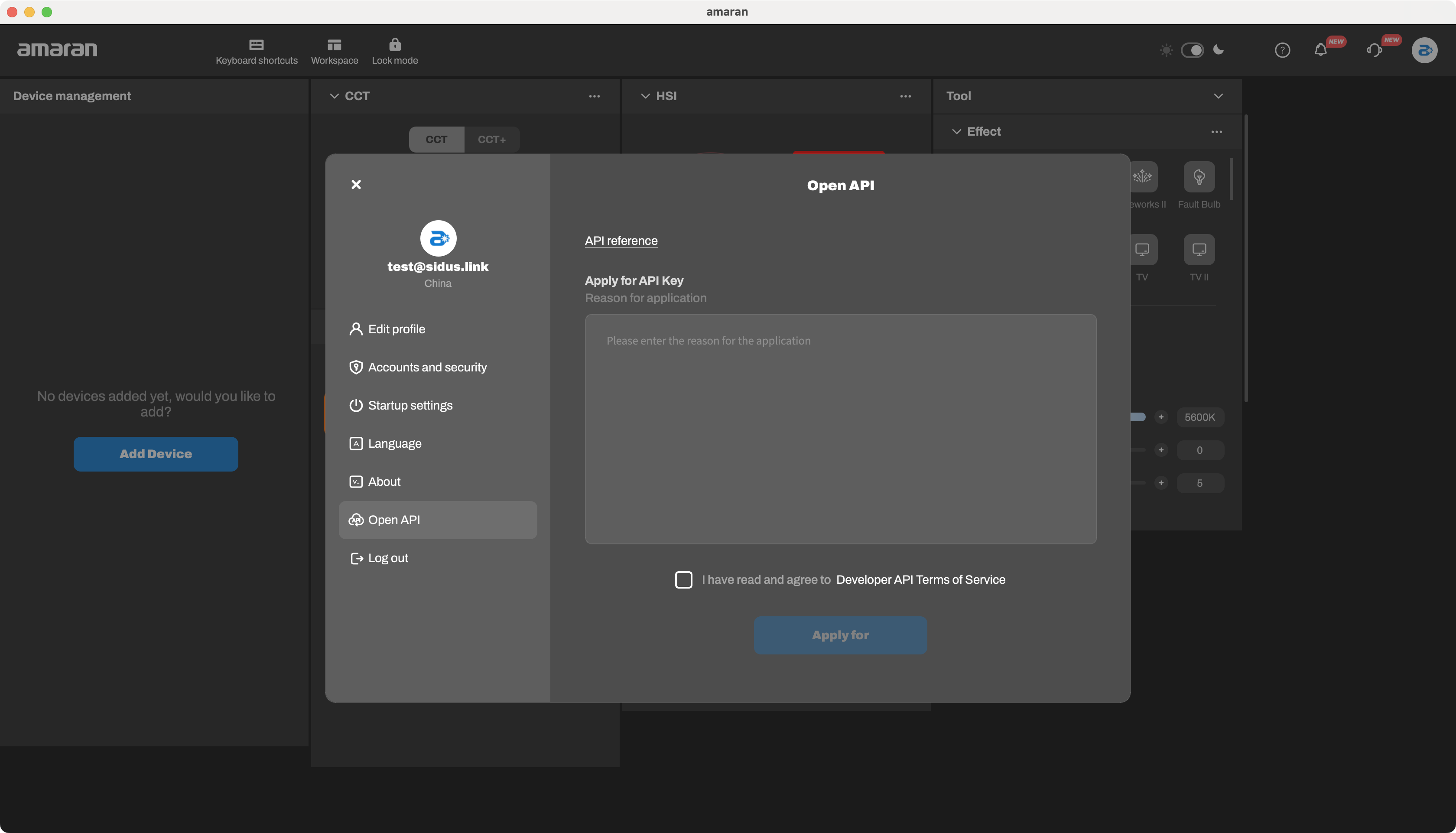Switch to the CCT+ mode tab
Screen dimensions: 1456x833
(491, 140)
